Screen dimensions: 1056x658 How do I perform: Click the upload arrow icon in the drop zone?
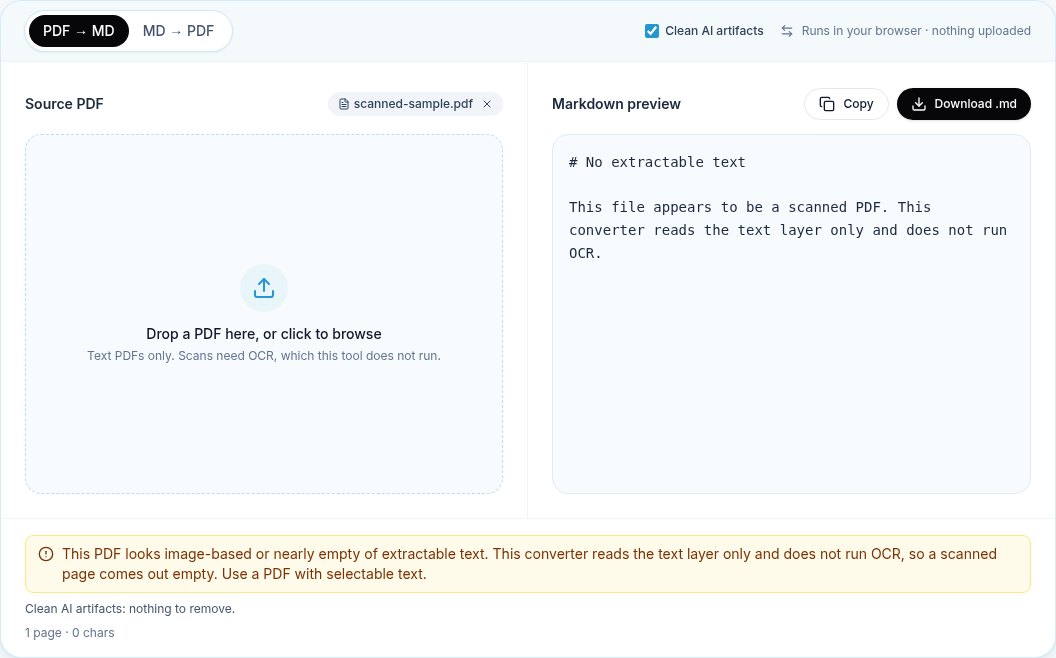coord(264,288)
